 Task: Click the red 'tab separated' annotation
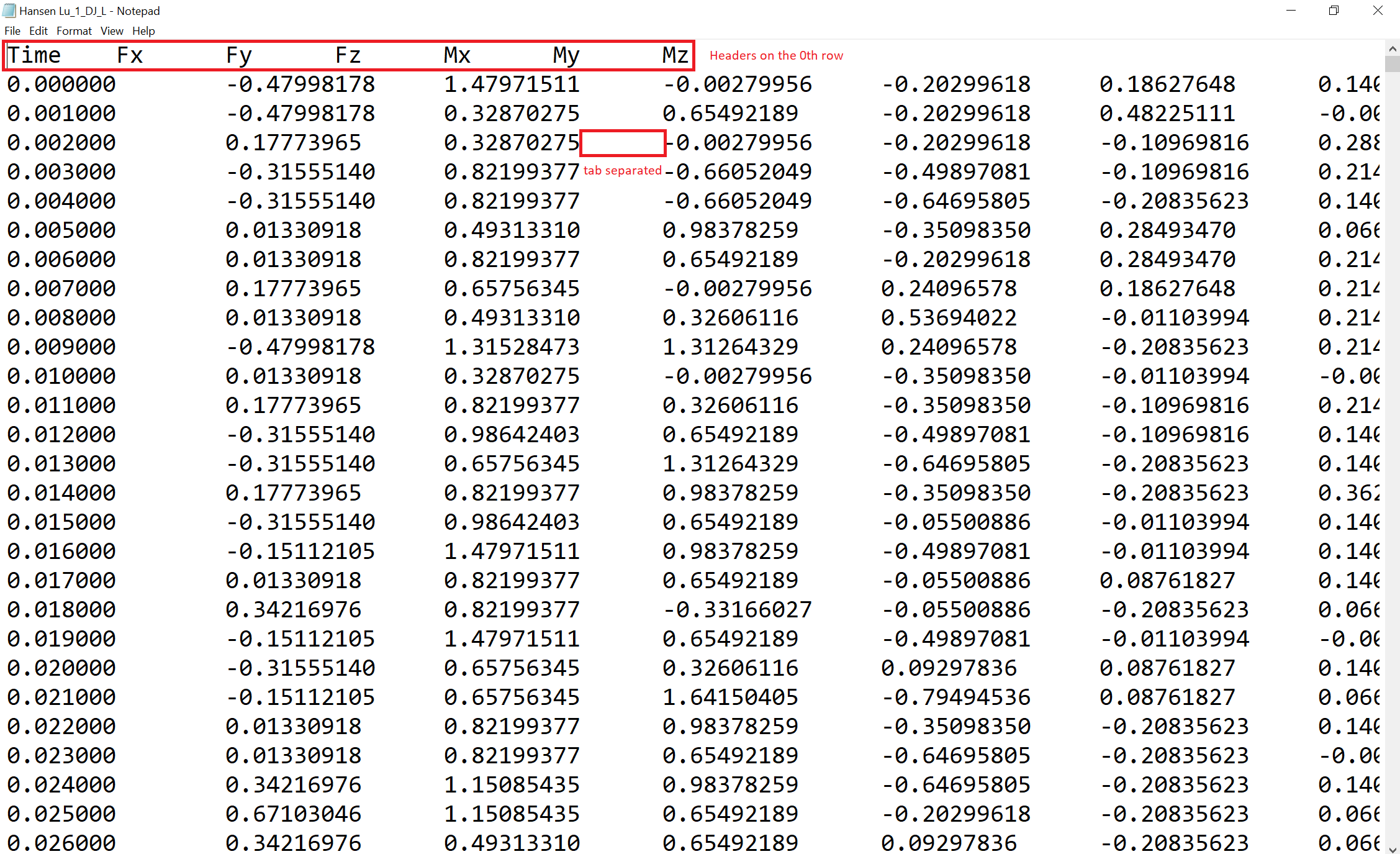pyautogui.click(x=622, y=171)
